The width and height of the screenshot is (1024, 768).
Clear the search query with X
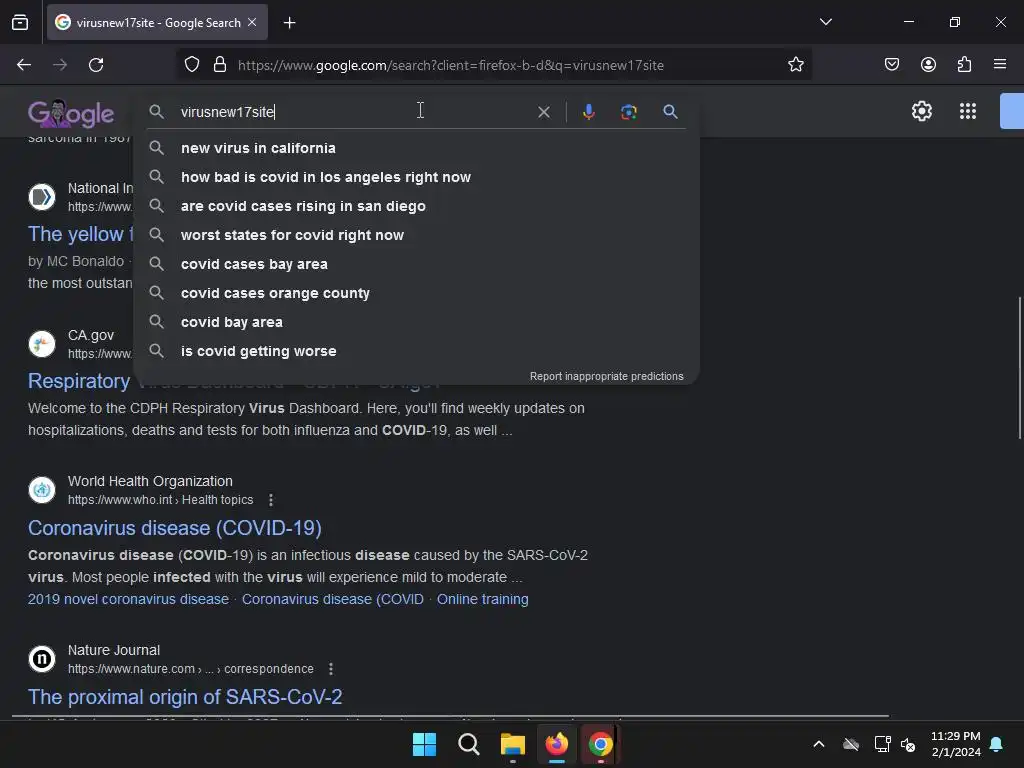543,112
